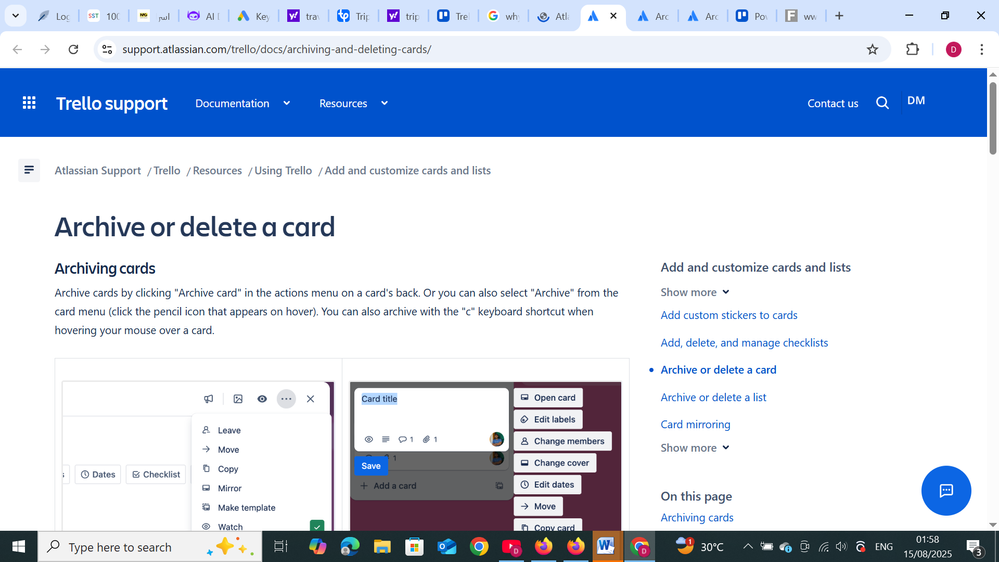Open the notification center icon
Image resolution: width=999 pixels, height=562 pixels.
pyautogui.click(x=975, y=547)
